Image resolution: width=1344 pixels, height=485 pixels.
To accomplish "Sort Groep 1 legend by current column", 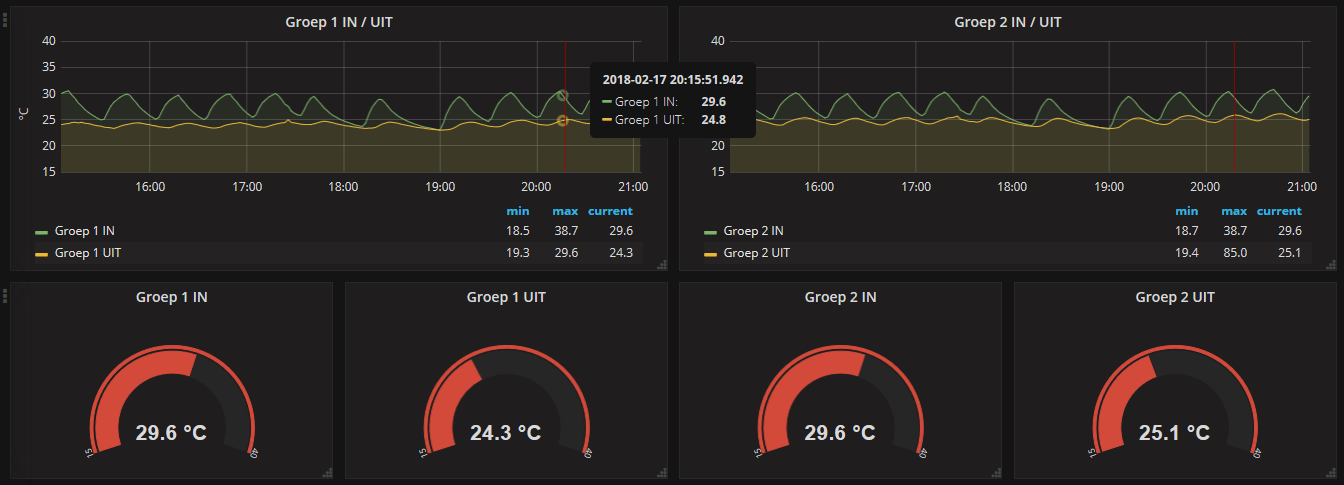I will pyautogui.click(x=610, y=211).
